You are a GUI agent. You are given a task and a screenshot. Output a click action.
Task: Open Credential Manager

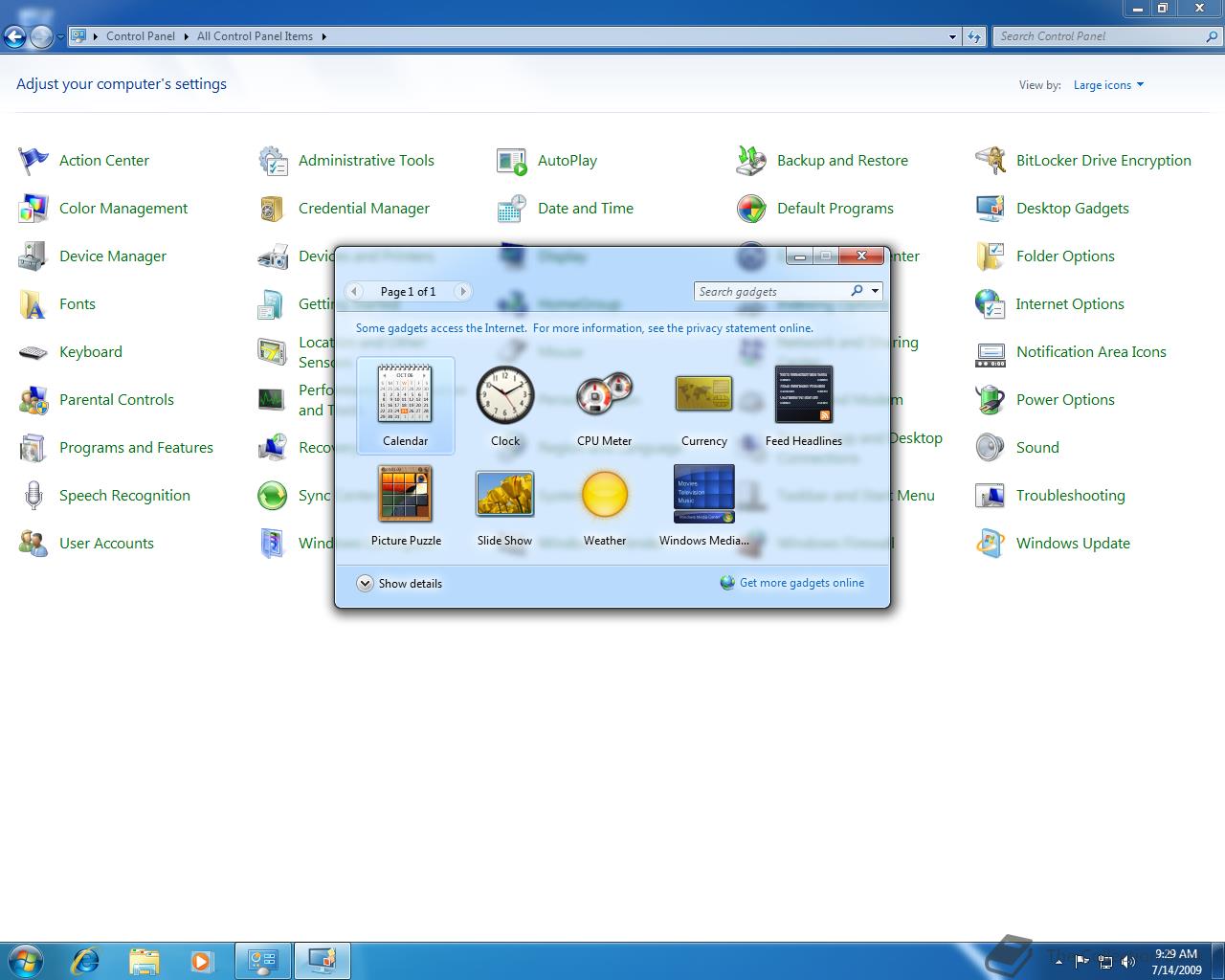(344, 209)
